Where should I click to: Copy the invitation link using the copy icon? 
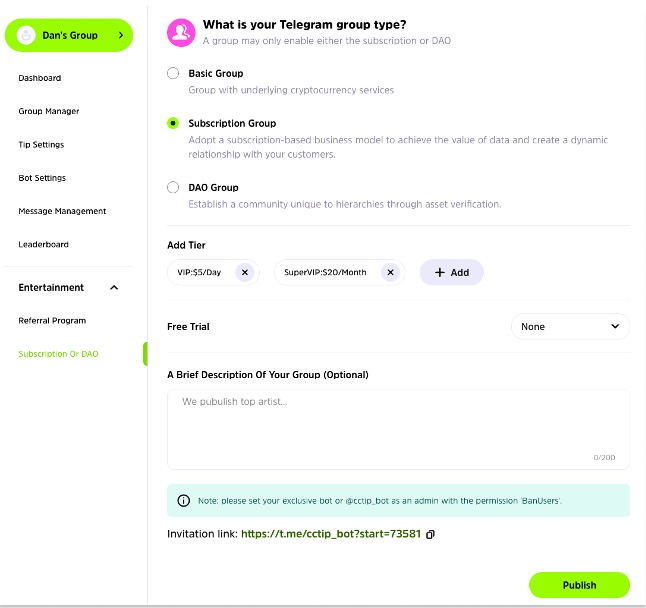[431, 534]
